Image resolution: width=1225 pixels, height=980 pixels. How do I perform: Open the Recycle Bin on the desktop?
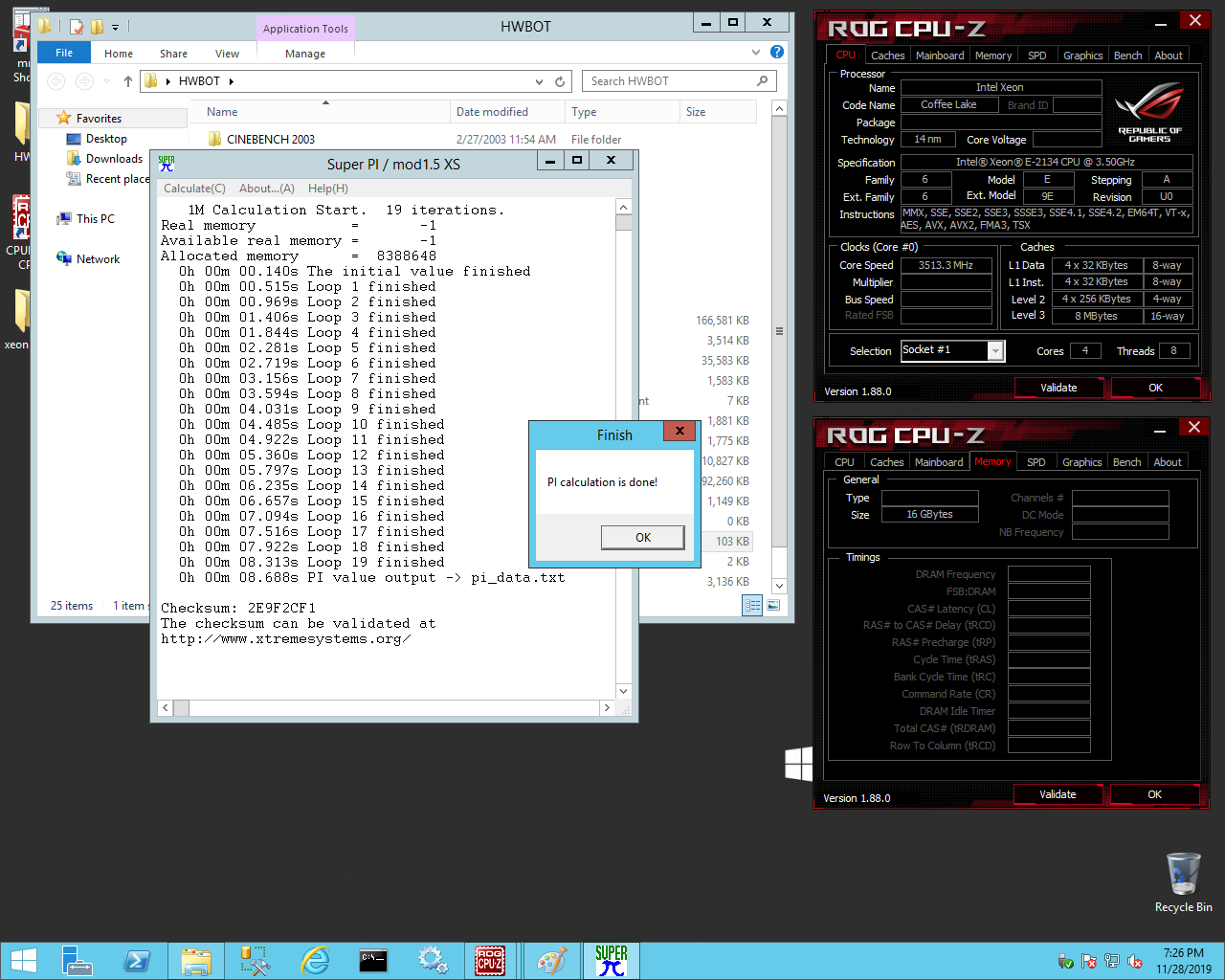tap(1183, 881)
